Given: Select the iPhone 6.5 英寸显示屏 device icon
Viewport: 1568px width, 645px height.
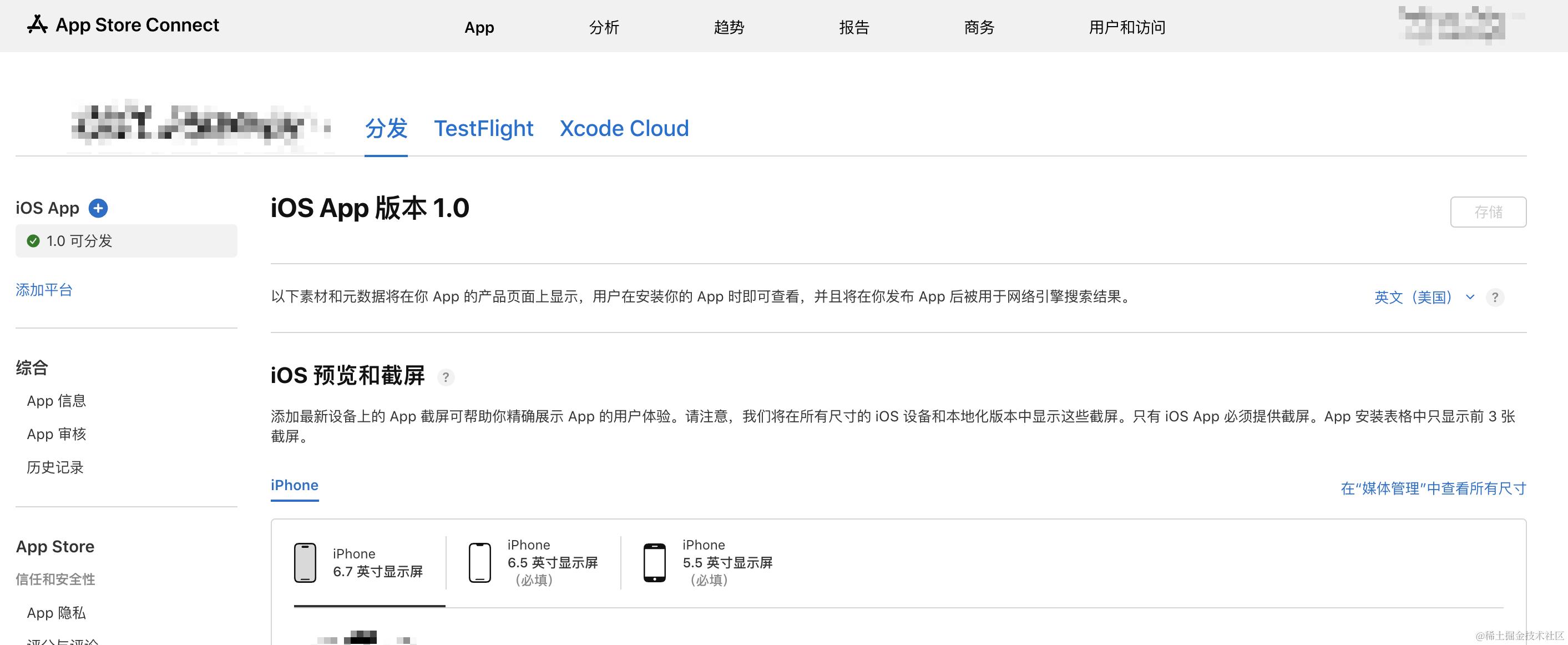Looking at the screenshot, I should click(479, 563).
